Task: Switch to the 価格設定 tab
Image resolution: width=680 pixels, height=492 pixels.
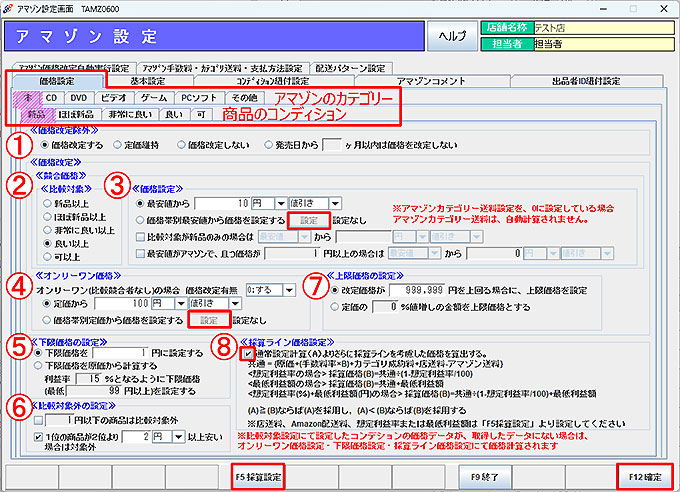Action: tap(57, 81)
